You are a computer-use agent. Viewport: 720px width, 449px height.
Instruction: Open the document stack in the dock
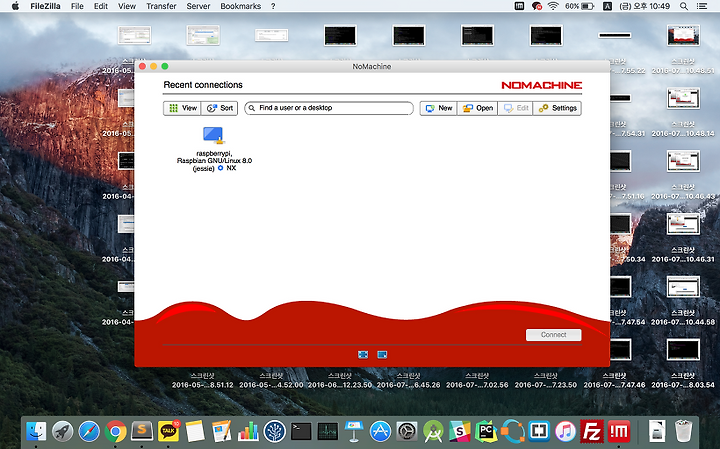657,432
